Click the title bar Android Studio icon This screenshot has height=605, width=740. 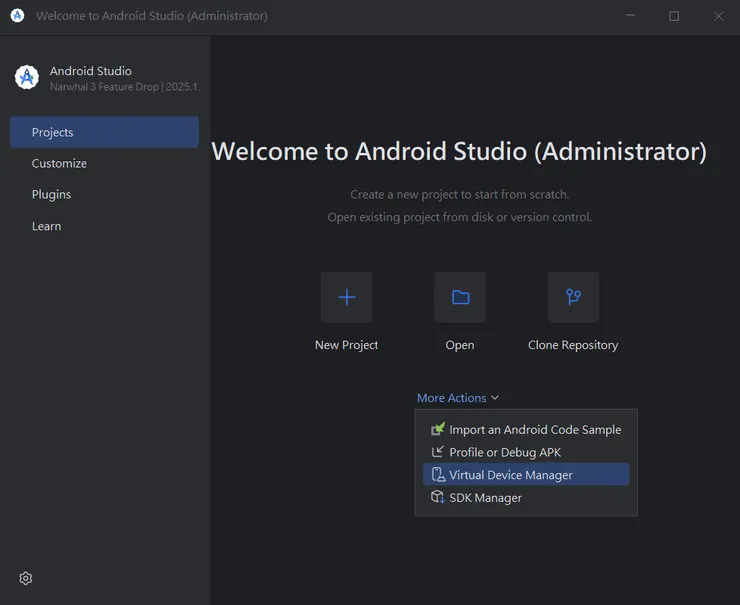pyautogui.click(x=17, y=16)
